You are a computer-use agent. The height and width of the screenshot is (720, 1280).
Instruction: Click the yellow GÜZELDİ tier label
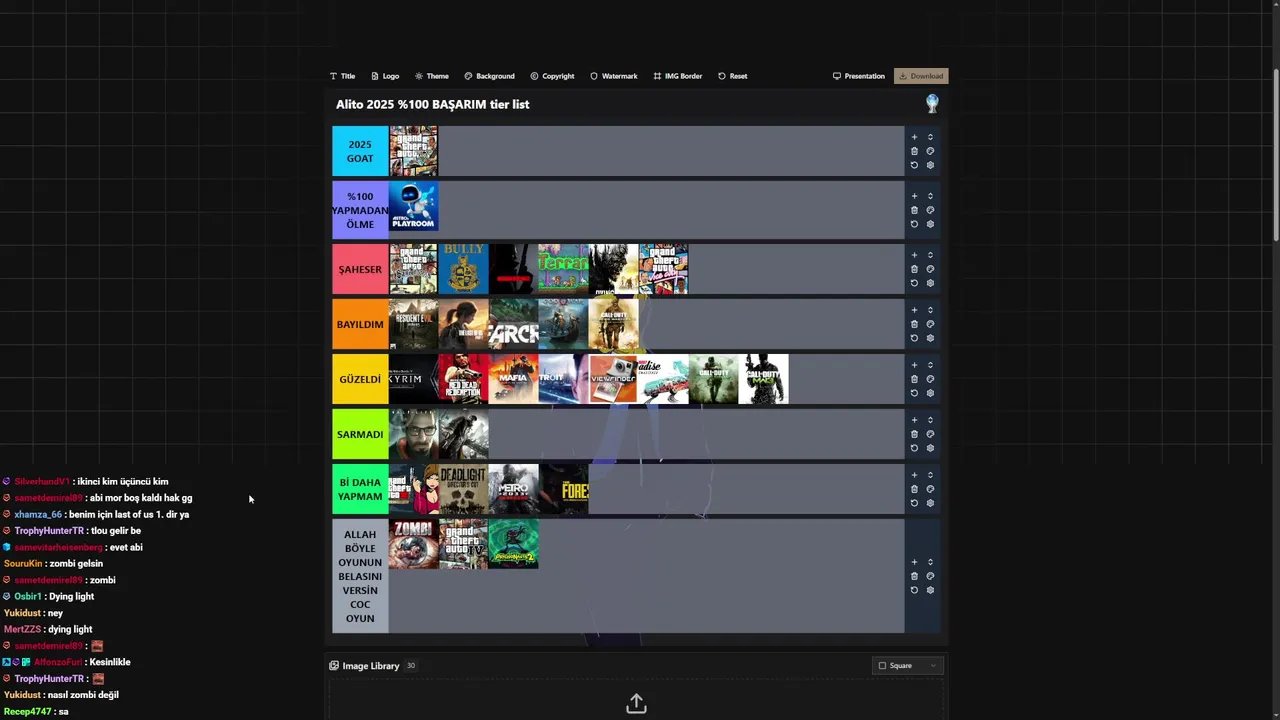pyautogui.click(x=360, y=379)
